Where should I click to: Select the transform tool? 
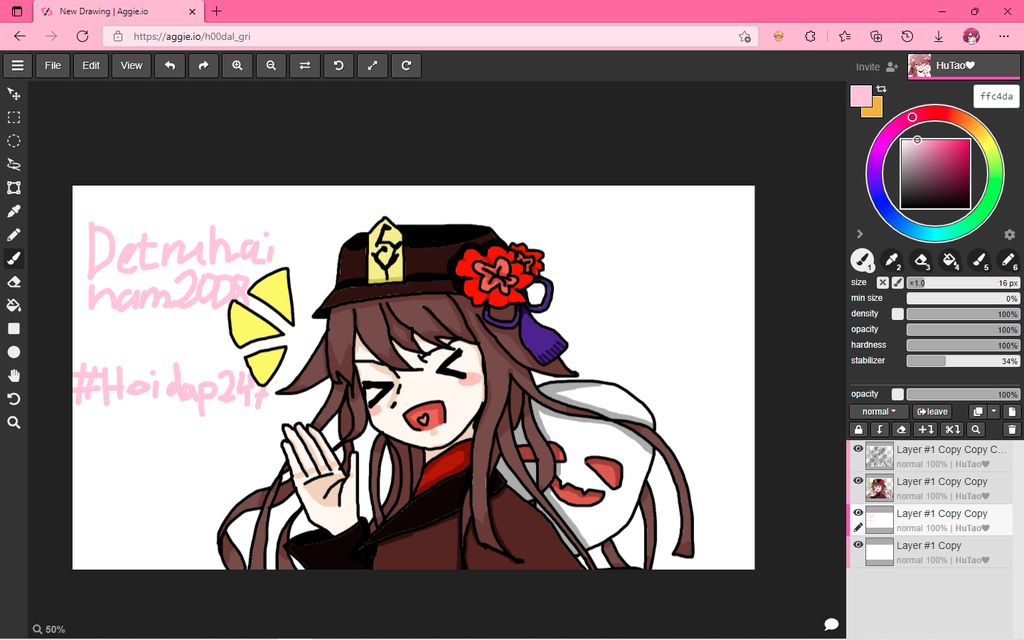(14, 188)
